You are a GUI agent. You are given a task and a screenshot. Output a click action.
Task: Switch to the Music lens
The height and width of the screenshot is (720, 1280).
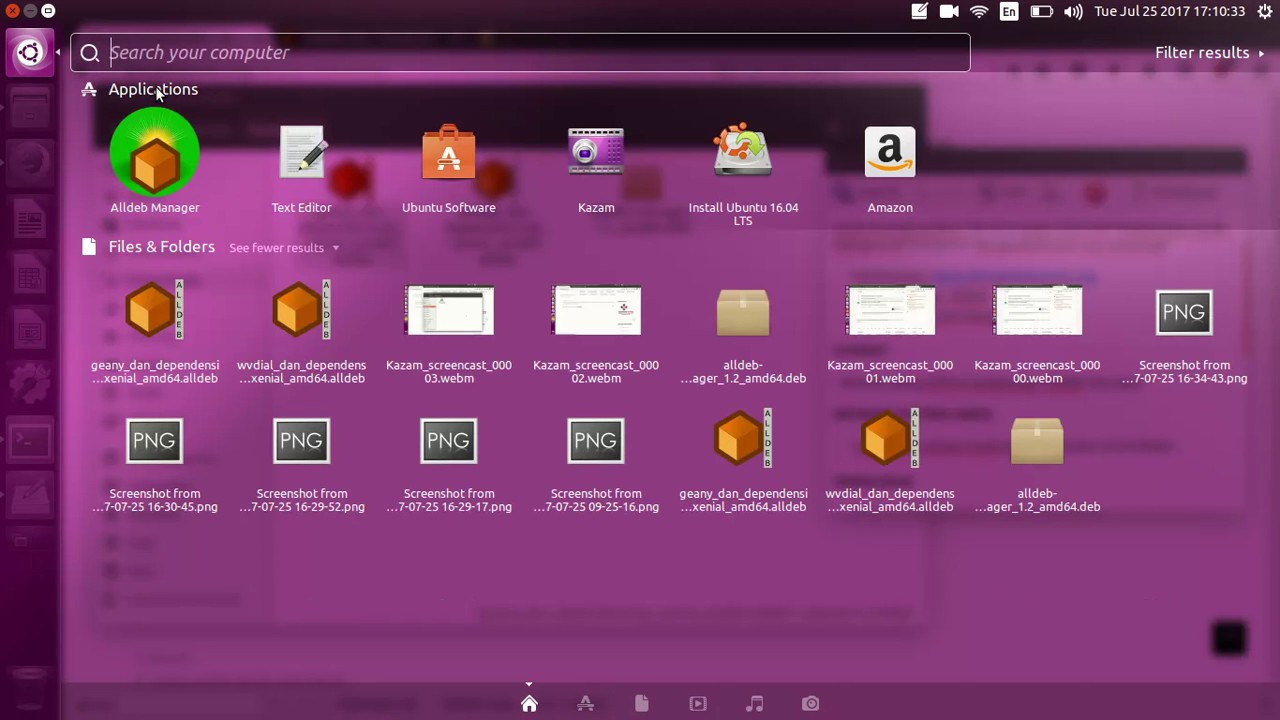755,704
